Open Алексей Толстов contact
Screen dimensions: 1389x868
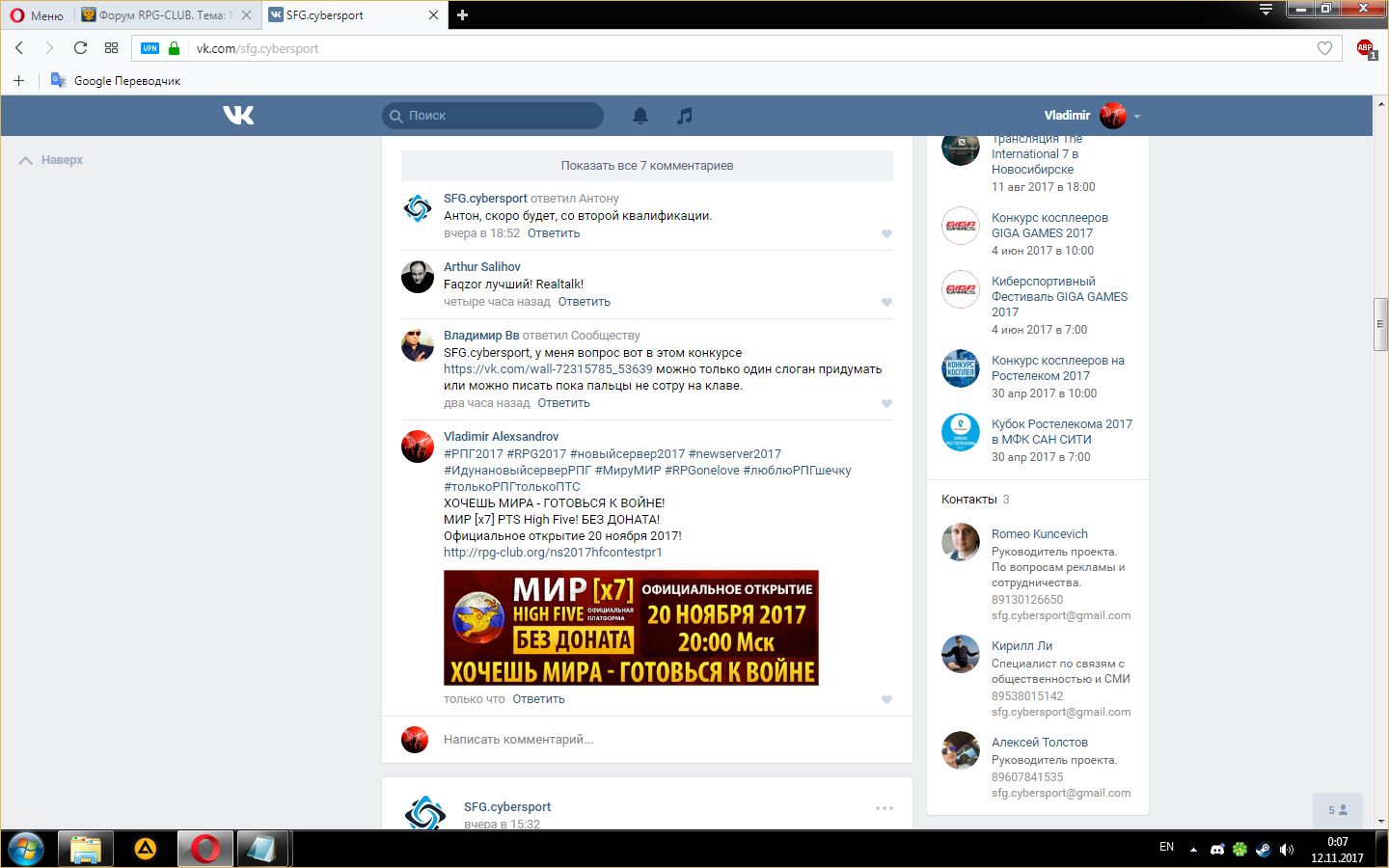pos(1040,743)
